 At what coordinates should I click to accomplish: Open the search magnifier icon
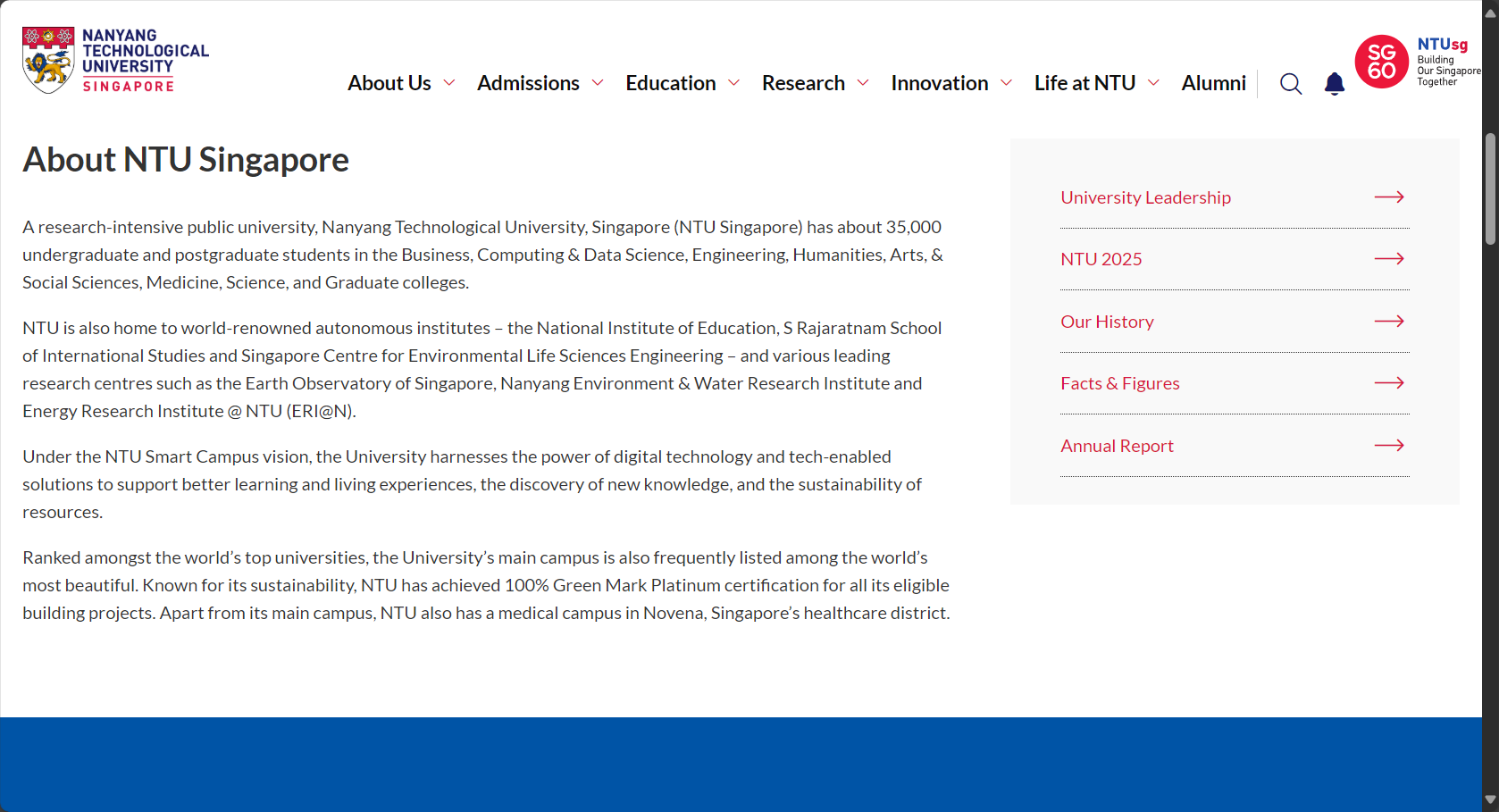[1291, 84]
